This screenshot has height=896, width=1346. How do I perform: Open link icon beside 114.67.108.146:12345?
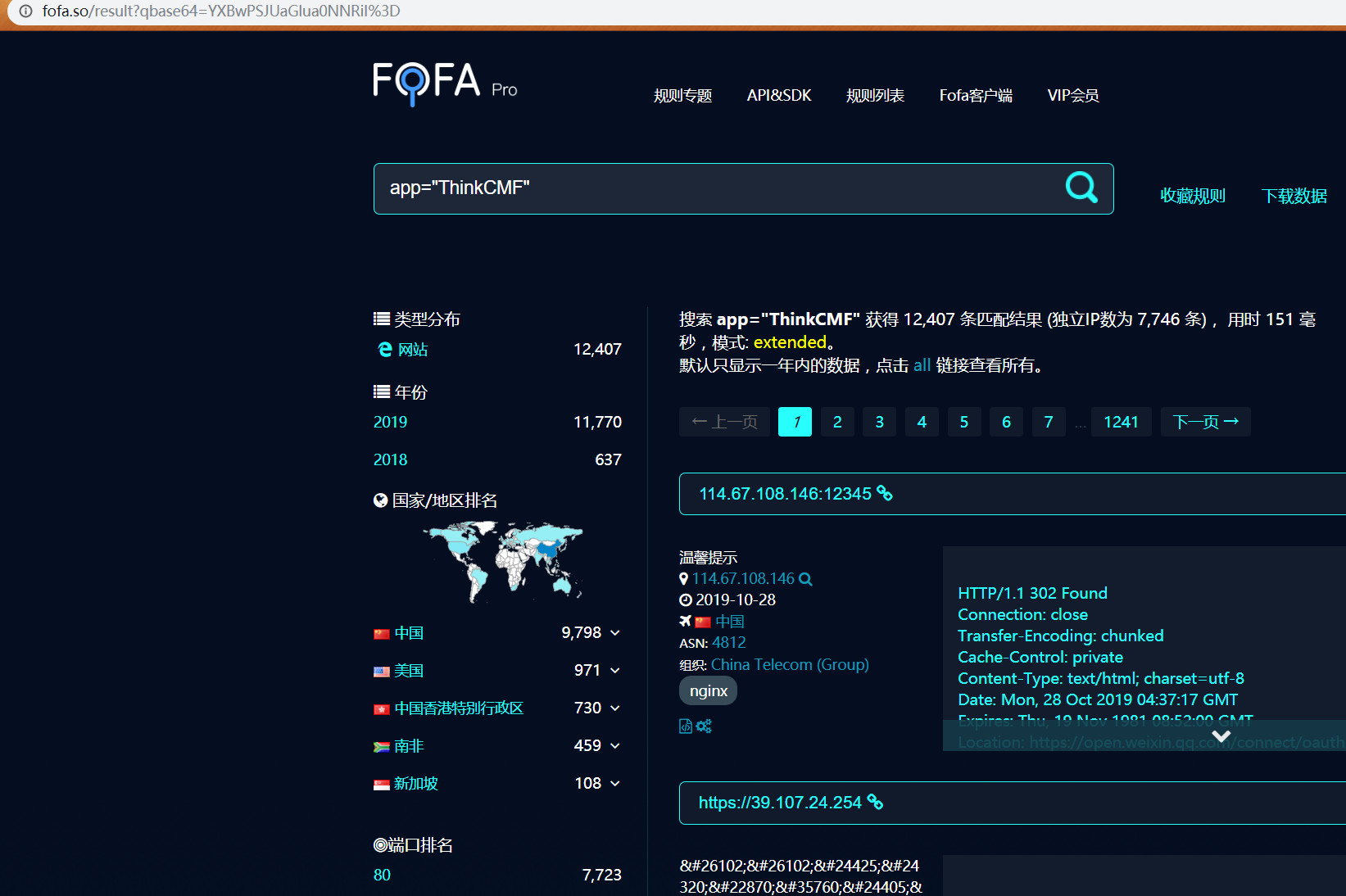click(885, 493)
